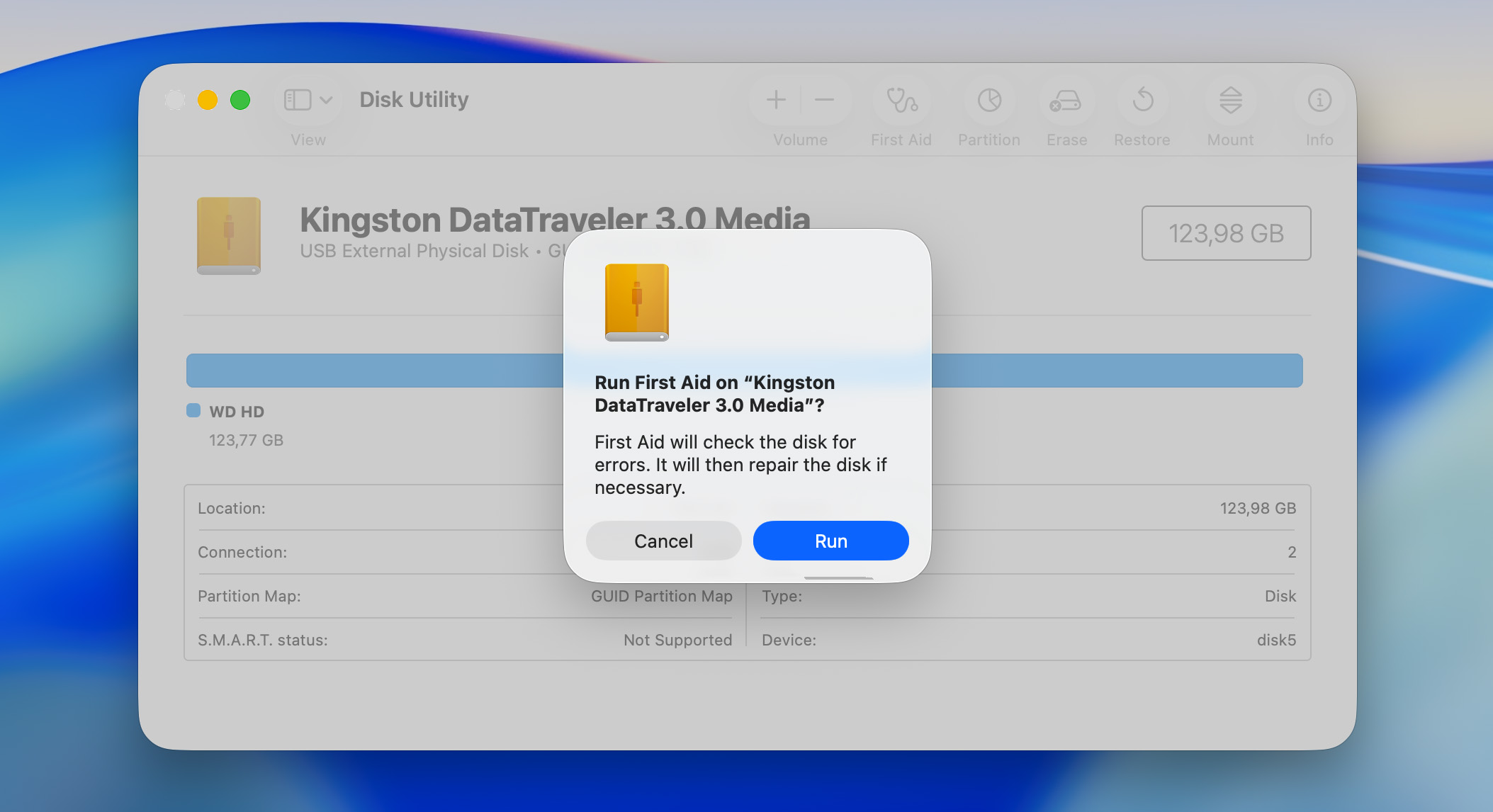This screenshot has width=1493, height=812.
Task: Click the "Partition Map:" row label
Action: 249,596
